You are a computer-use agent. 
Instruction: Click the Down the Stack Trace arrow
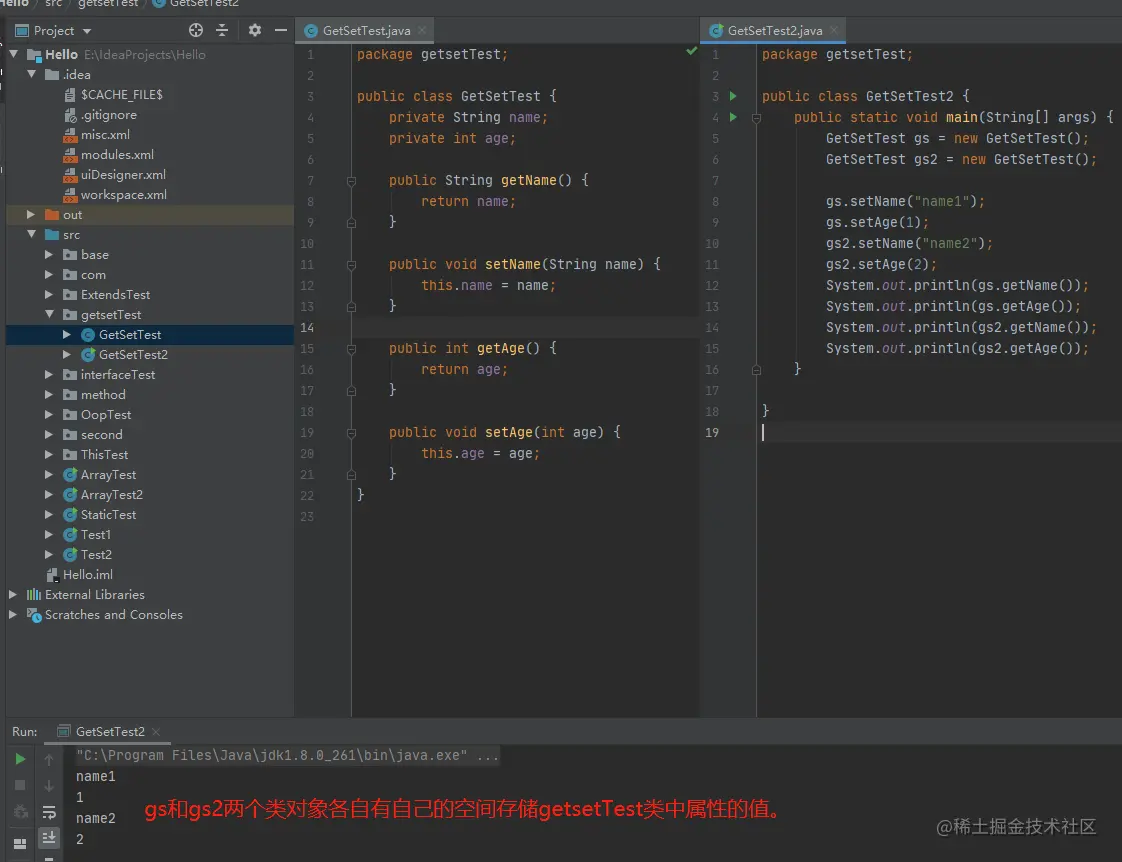click(x=49, y=786)
